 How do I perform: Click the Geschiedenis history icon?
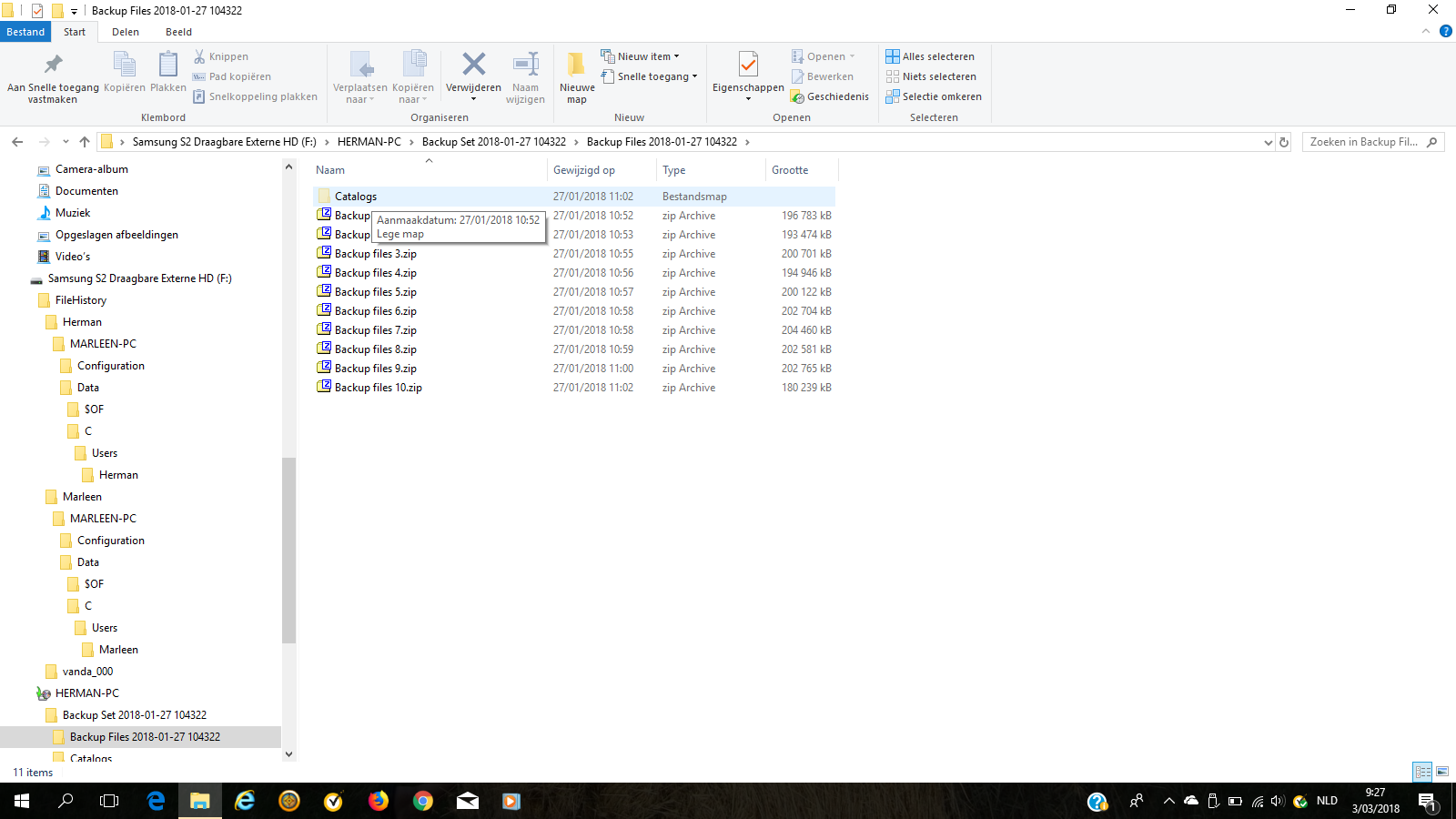829,96
